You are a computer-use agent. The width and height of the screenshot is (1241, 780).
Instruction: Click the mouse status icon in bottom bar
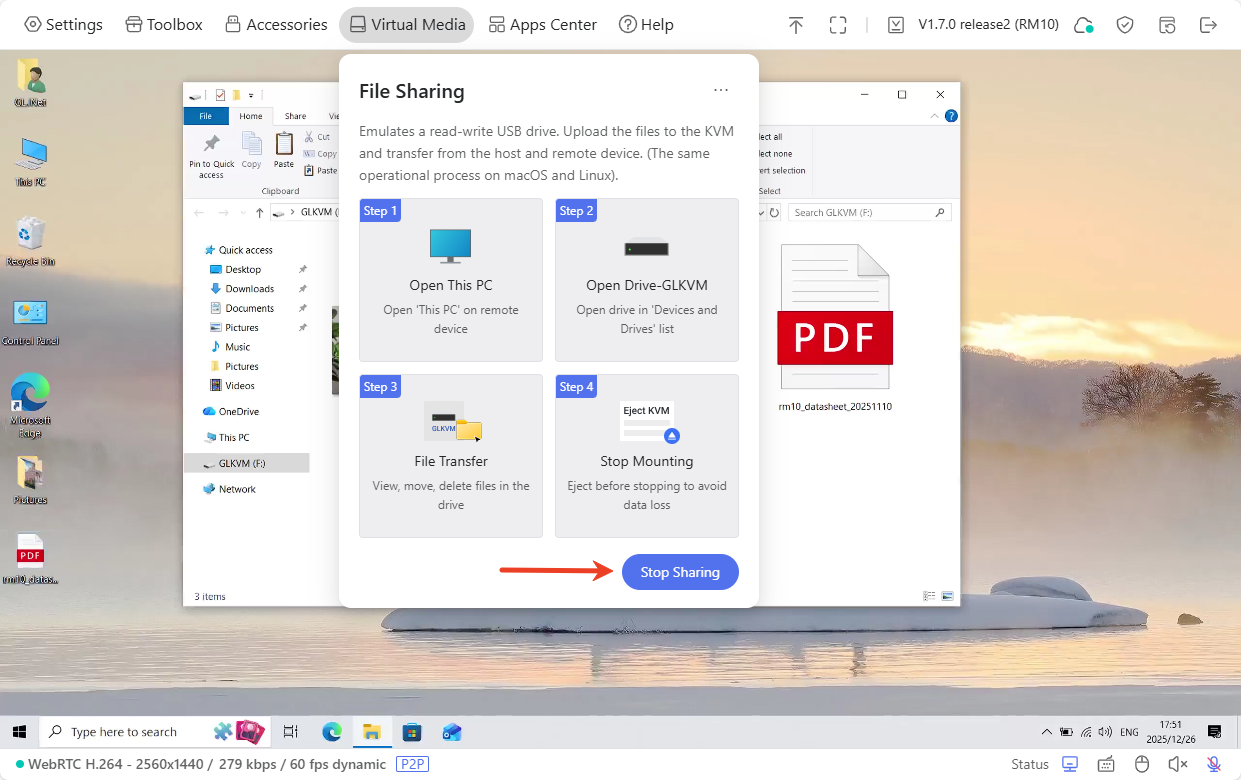coord(1142,764)
